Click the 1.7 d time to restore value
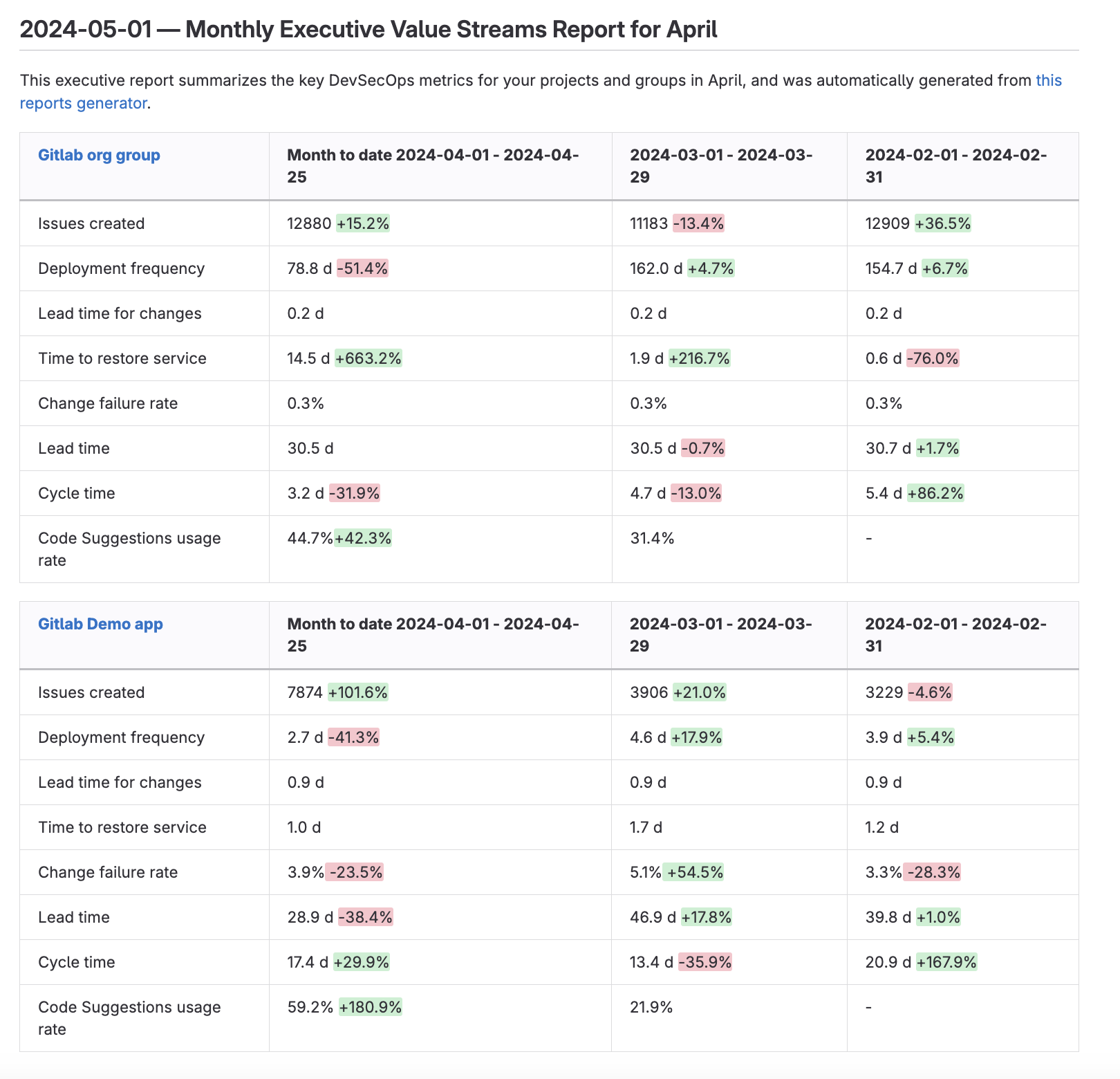 tap(646, 827)
